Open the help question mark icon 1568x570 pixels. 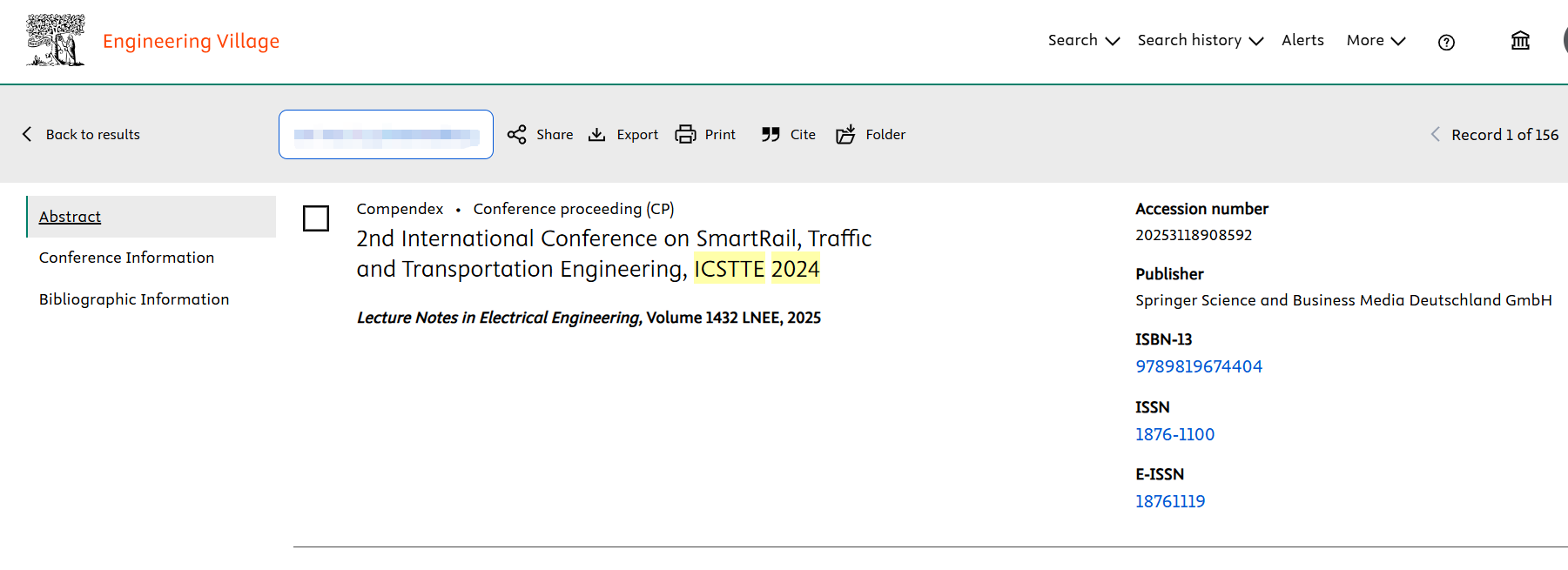tap(1446, 42)
